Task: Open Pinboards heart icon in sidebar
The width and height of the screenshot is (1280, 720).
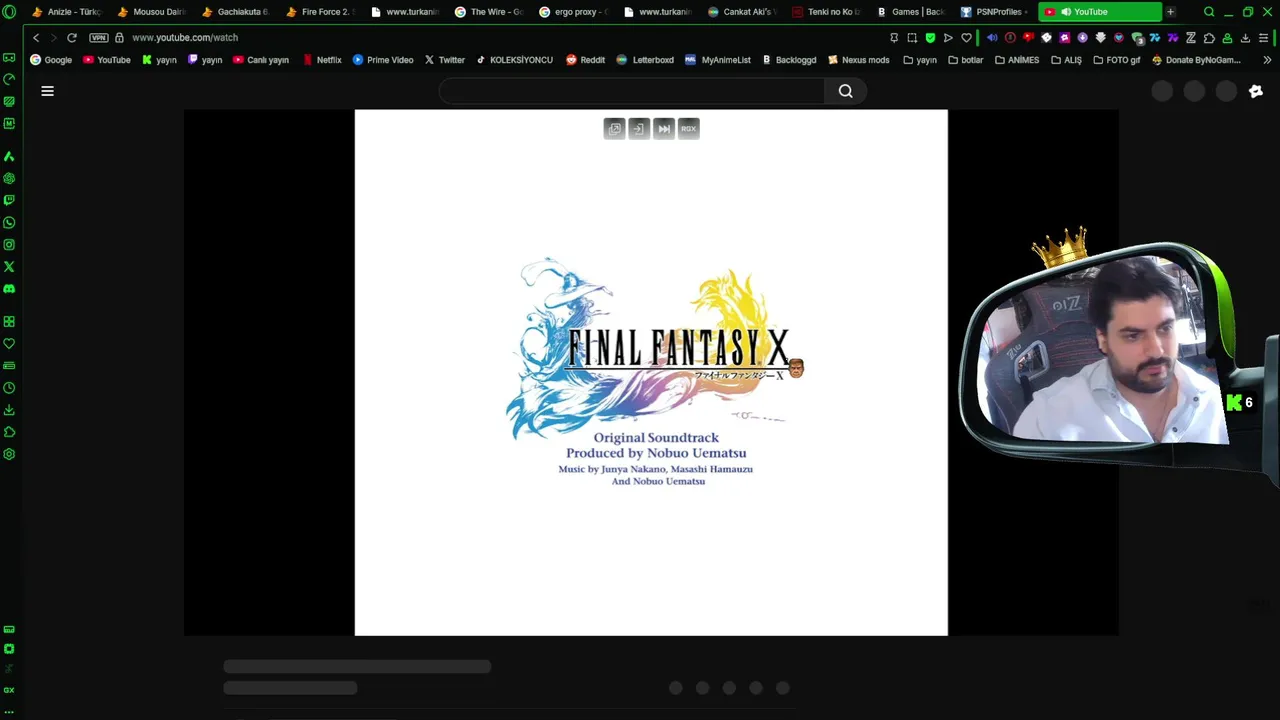Action: tap(9, 343)
